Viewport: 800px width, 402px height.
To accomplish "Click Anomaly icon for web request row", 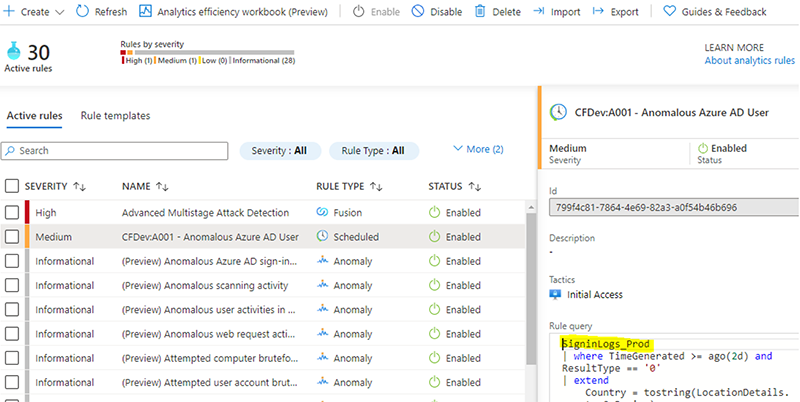I will 322,333.
